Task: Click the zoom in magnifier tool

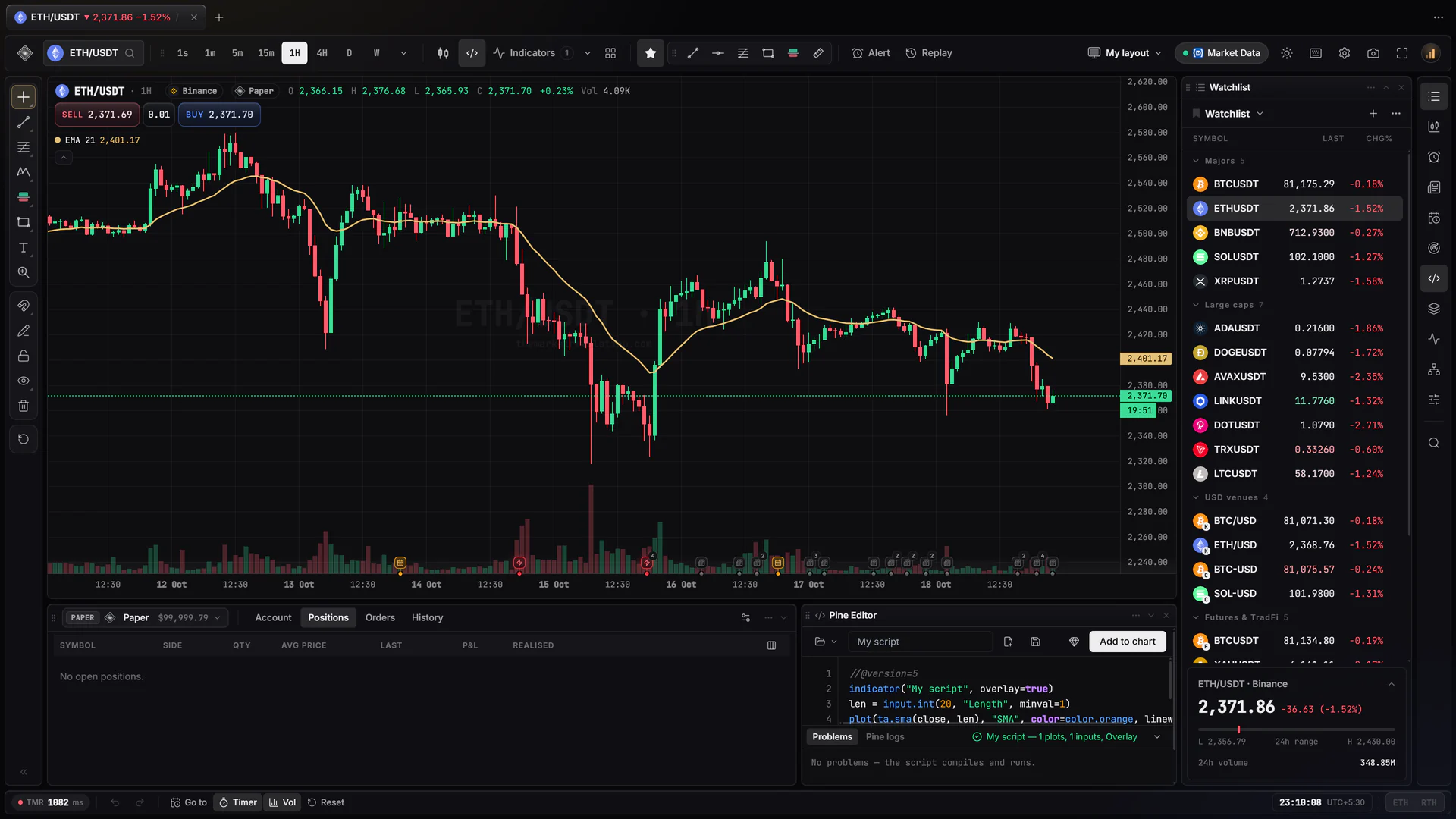Action: tap(24, 273)
